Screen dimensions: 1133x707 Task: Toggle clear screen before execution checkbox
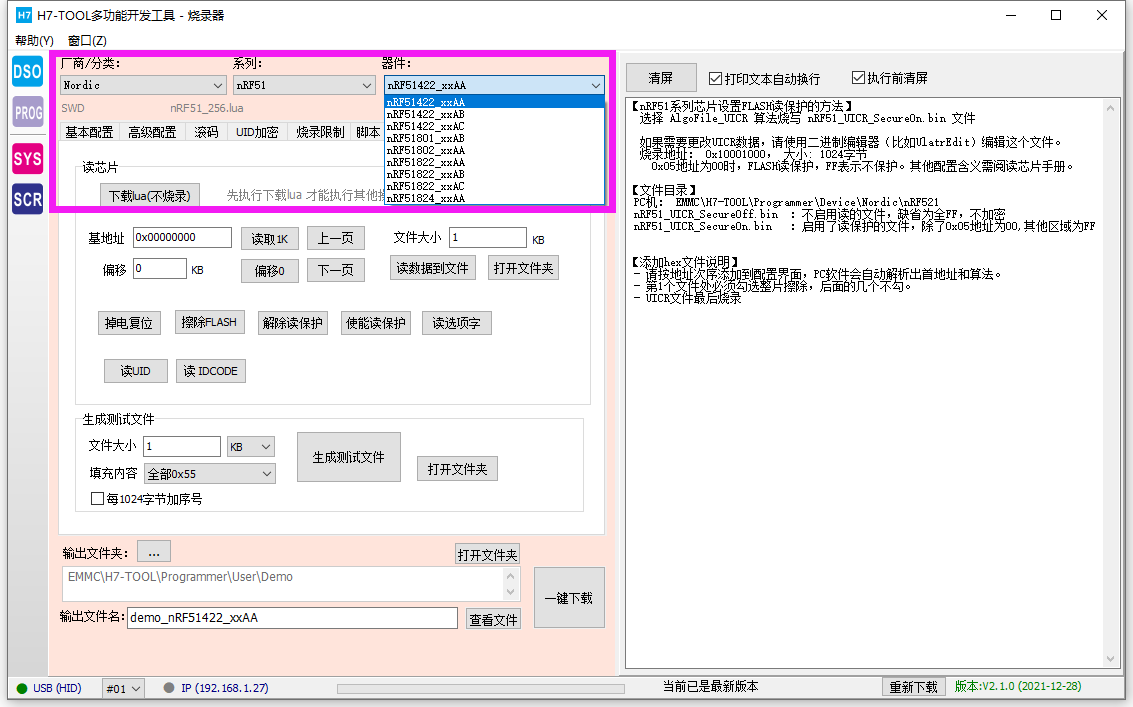click(x=858, y=77)
